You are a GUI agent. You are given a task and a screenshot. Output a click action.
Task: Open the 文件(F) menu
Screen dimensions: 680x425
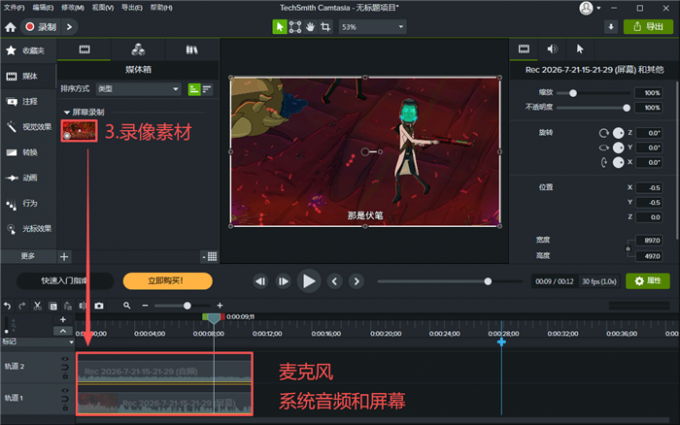[x=14, y=8]
